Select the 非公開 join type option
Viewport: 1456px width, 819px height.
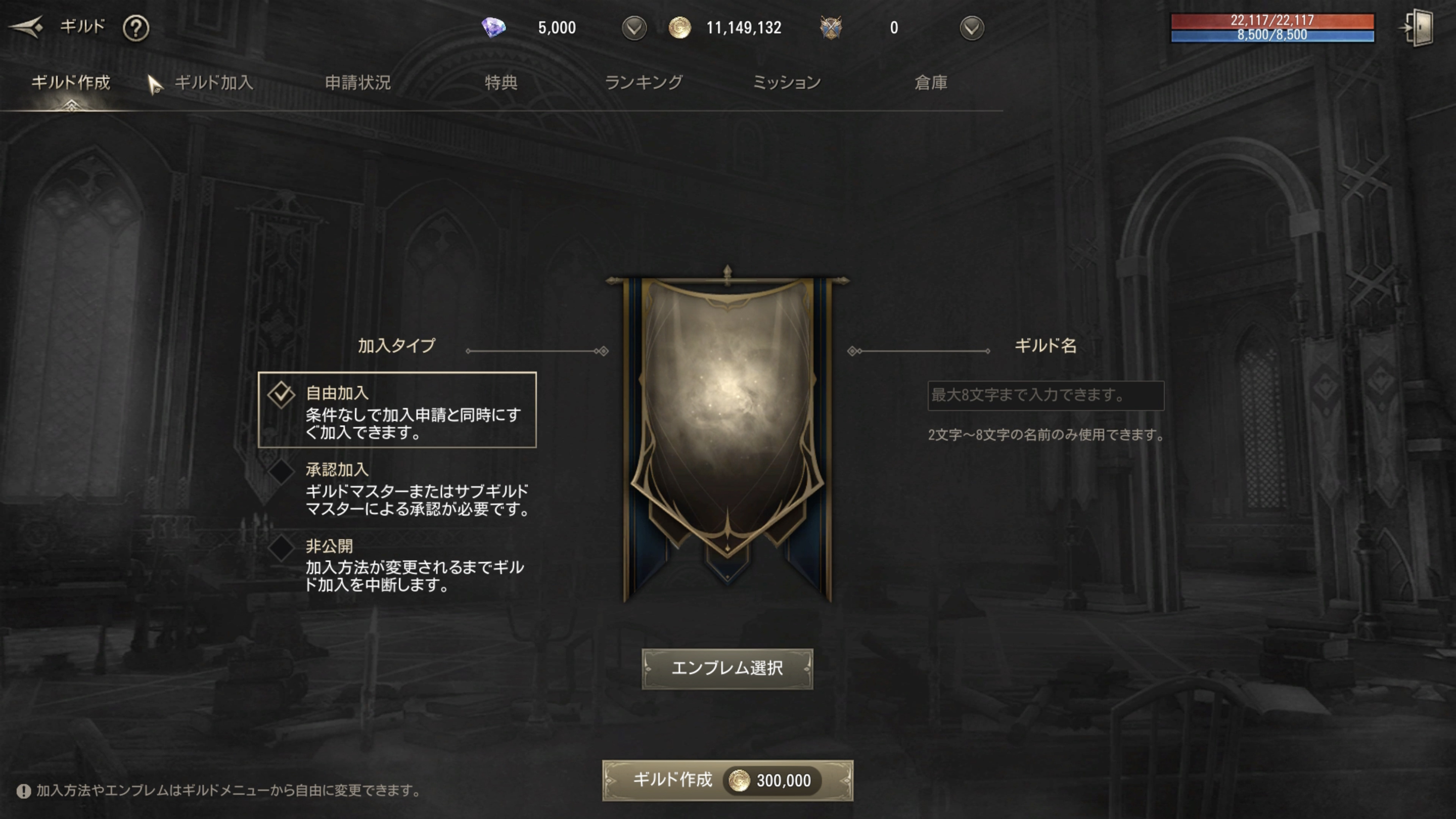397,565
